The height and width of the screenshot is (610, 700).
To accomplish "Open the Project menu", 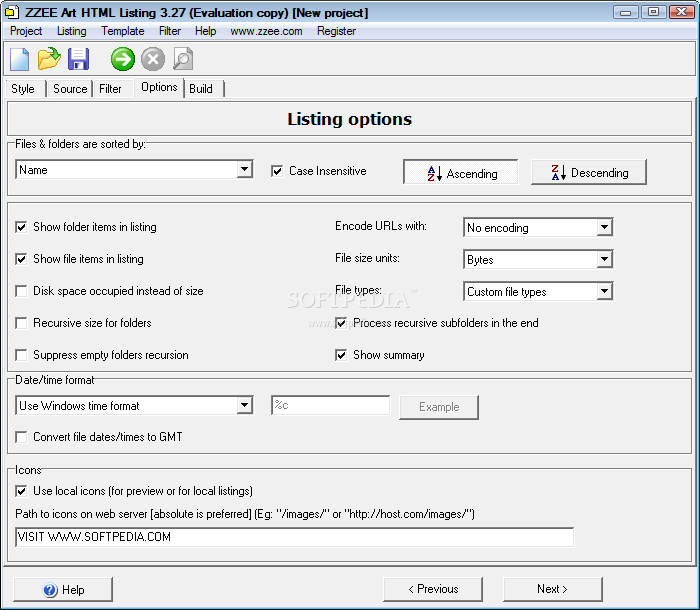I will [26, 31].
